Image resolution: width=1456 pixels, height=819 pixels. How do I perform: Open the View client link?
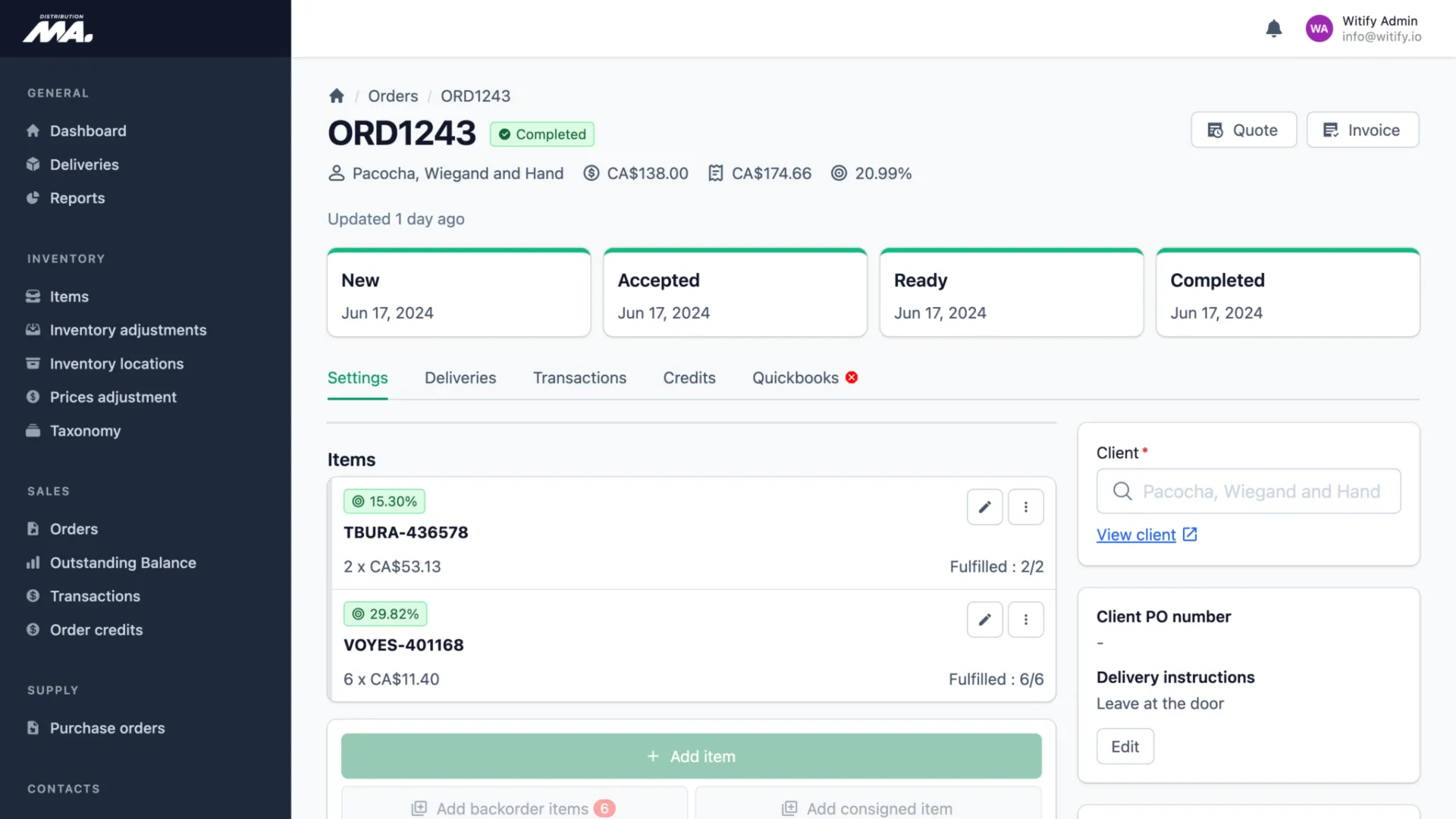coord(1136,535)
